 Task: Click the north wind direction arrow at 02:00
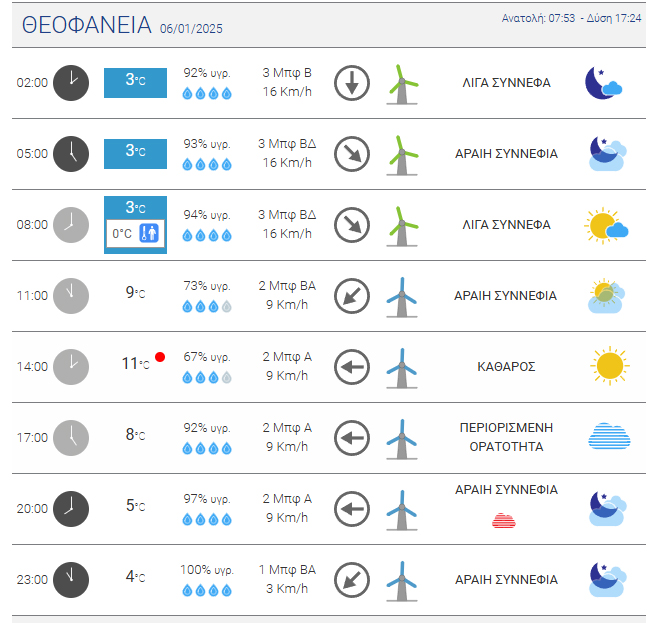coord(352,83)
